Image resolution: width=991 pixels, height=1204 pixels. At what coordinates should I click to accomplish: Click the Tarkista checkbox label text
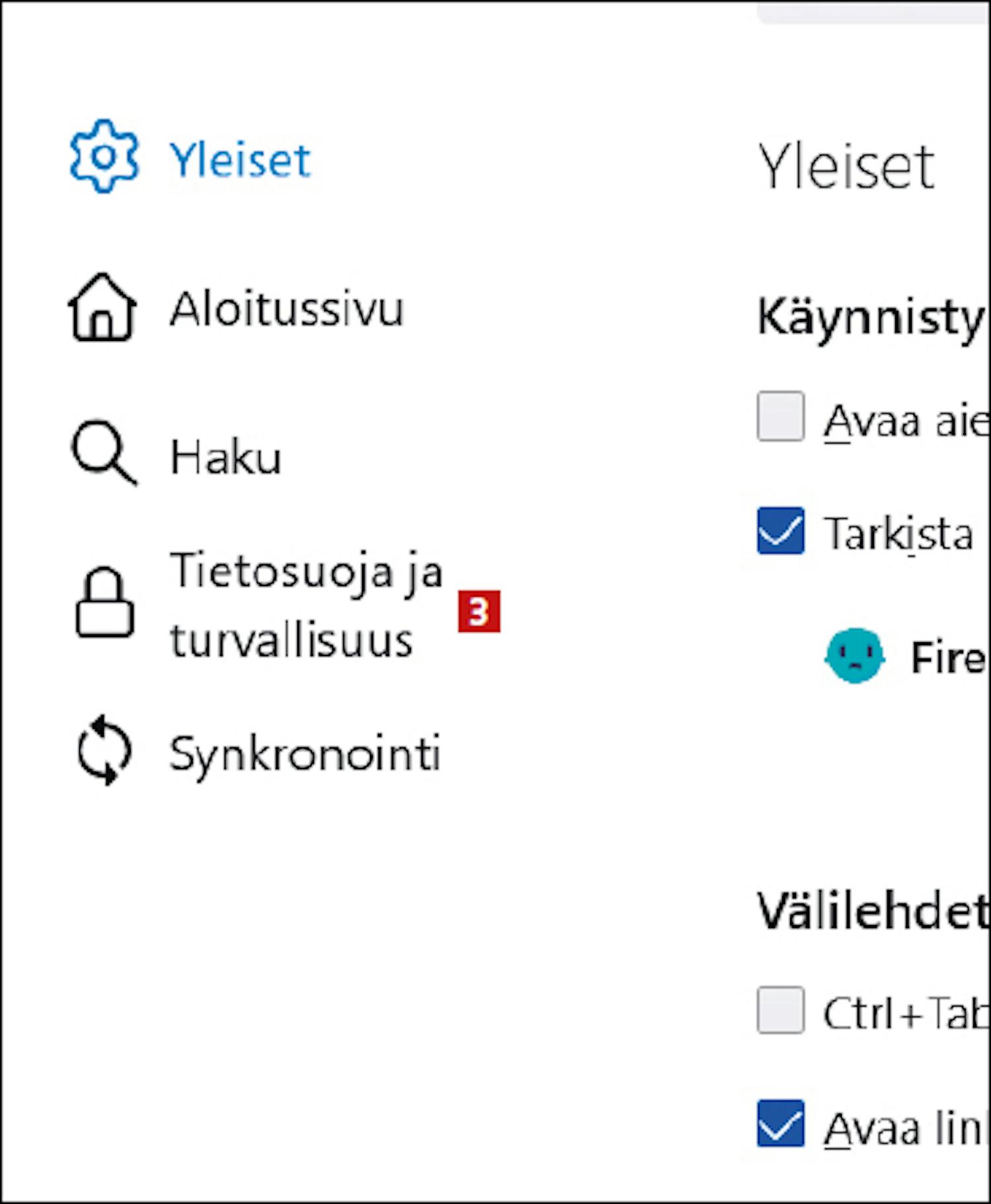(899, 533)
